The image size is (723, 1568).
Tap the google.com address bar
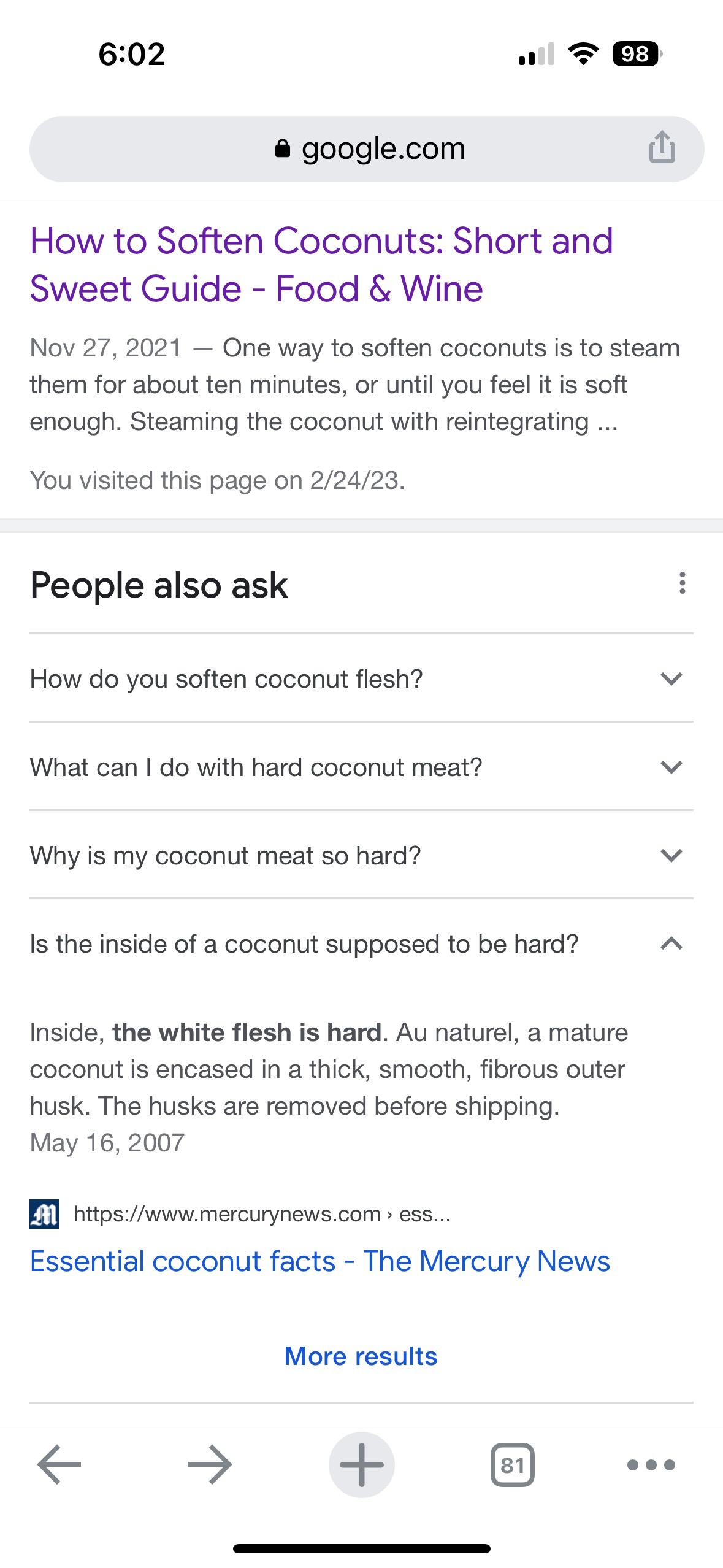click(x=383, y=148)
